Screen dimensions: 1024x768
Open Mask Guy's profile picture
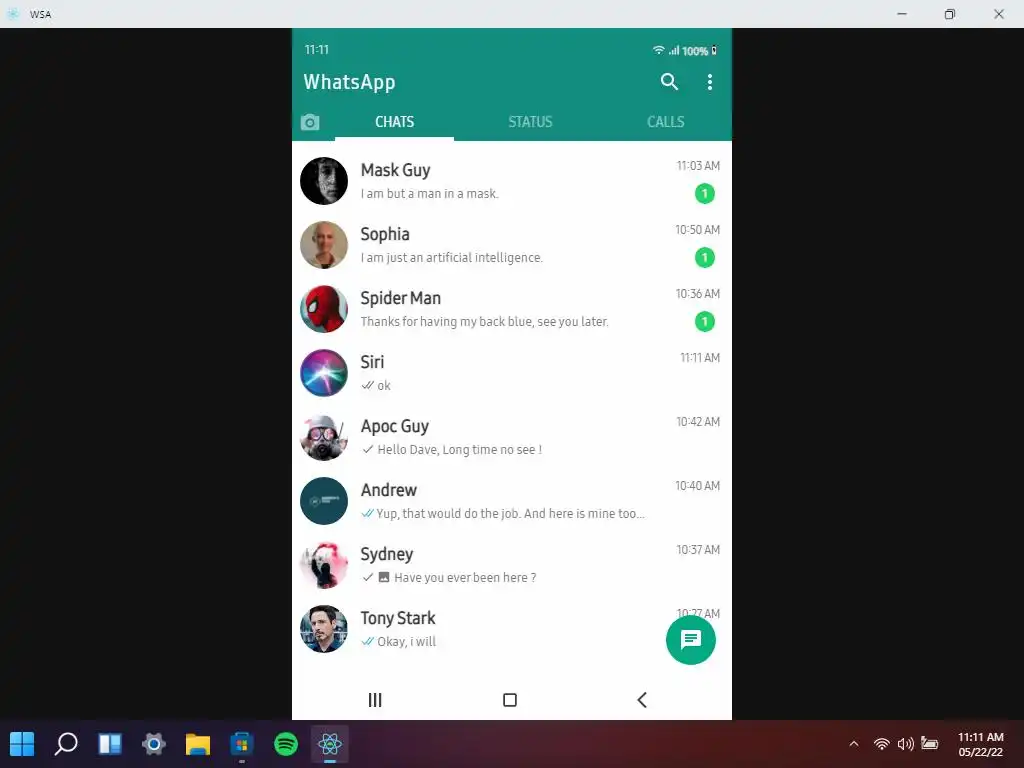point(324,181)
